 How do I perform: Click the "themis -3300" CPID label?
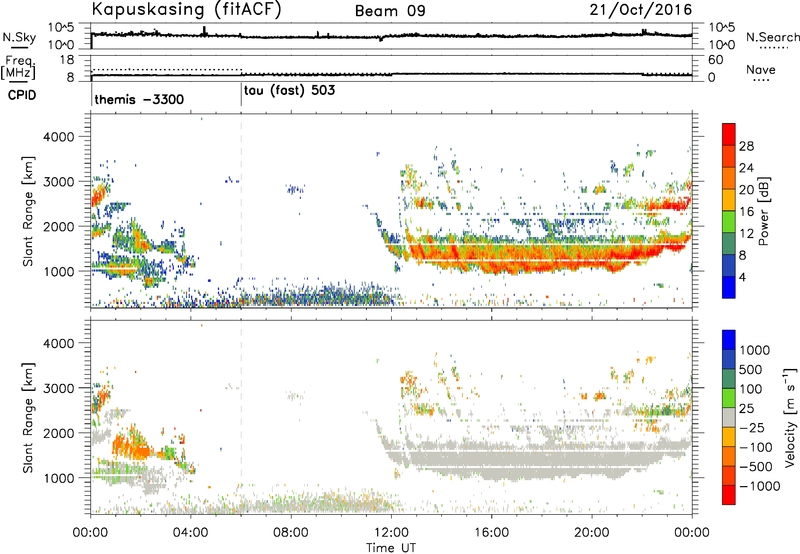click(139, 99)
